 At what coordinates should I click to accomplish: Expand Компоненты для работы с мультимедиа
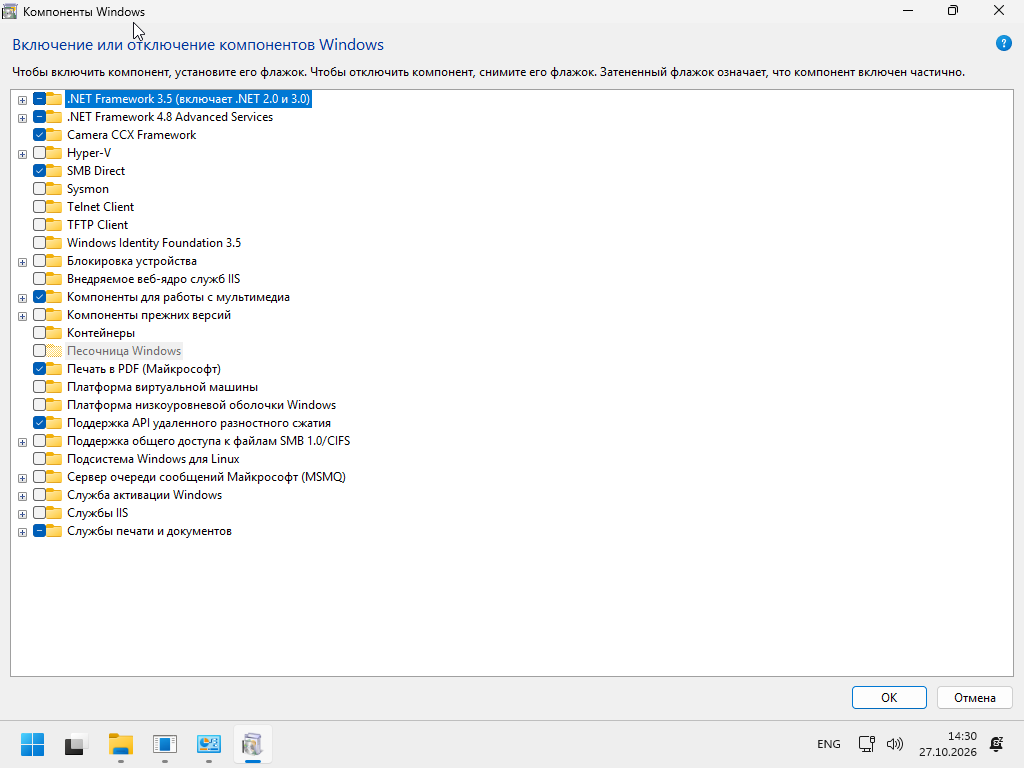click(22, 298)
